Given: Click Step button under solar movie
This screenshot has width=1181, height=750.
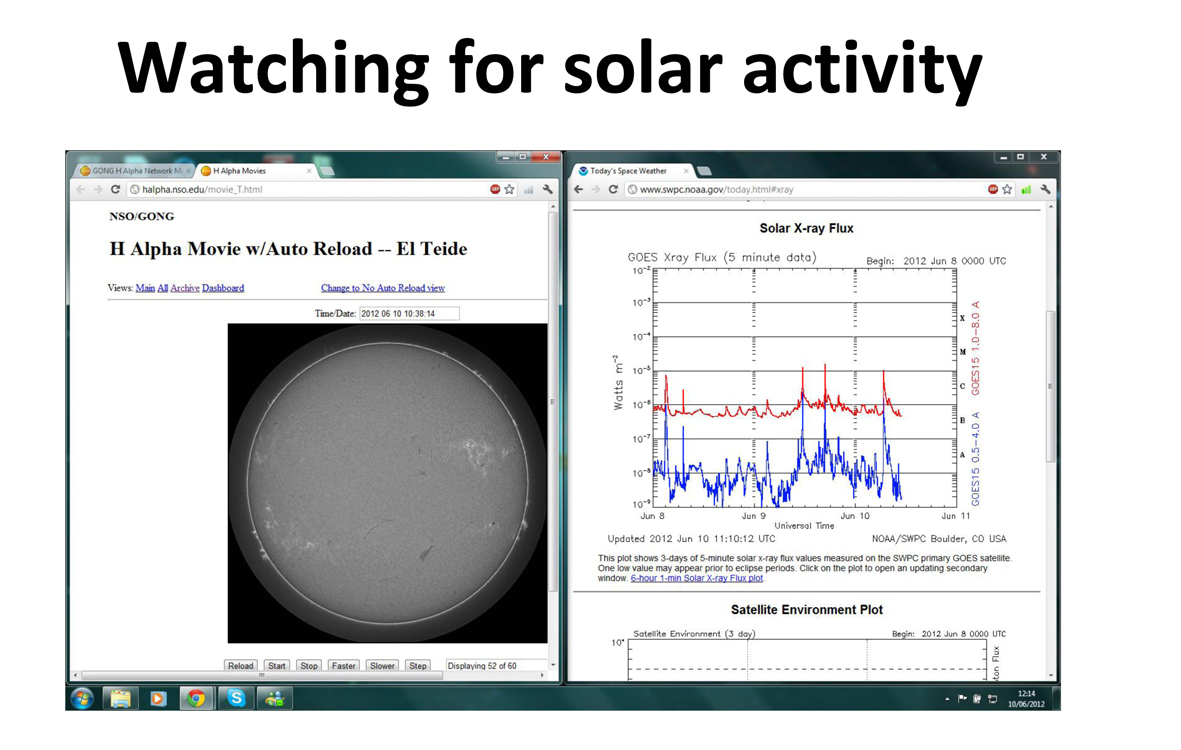Looking at the screenshot, I should (417, 666).
